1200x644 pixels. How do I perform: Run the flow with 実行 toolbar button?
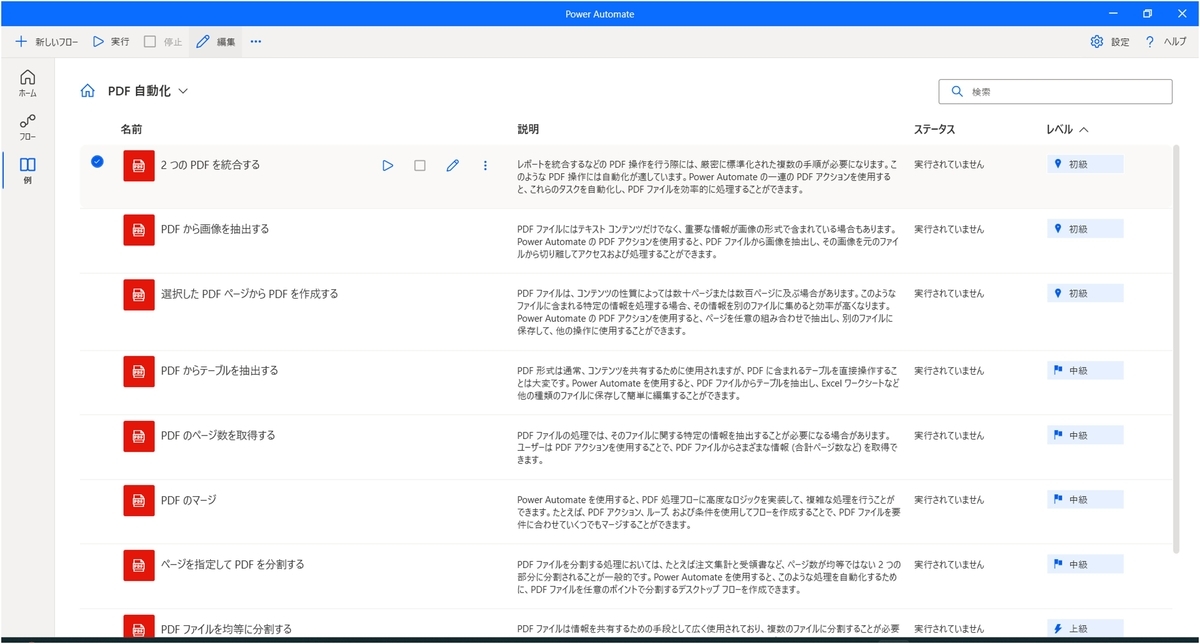pos(111,42)
